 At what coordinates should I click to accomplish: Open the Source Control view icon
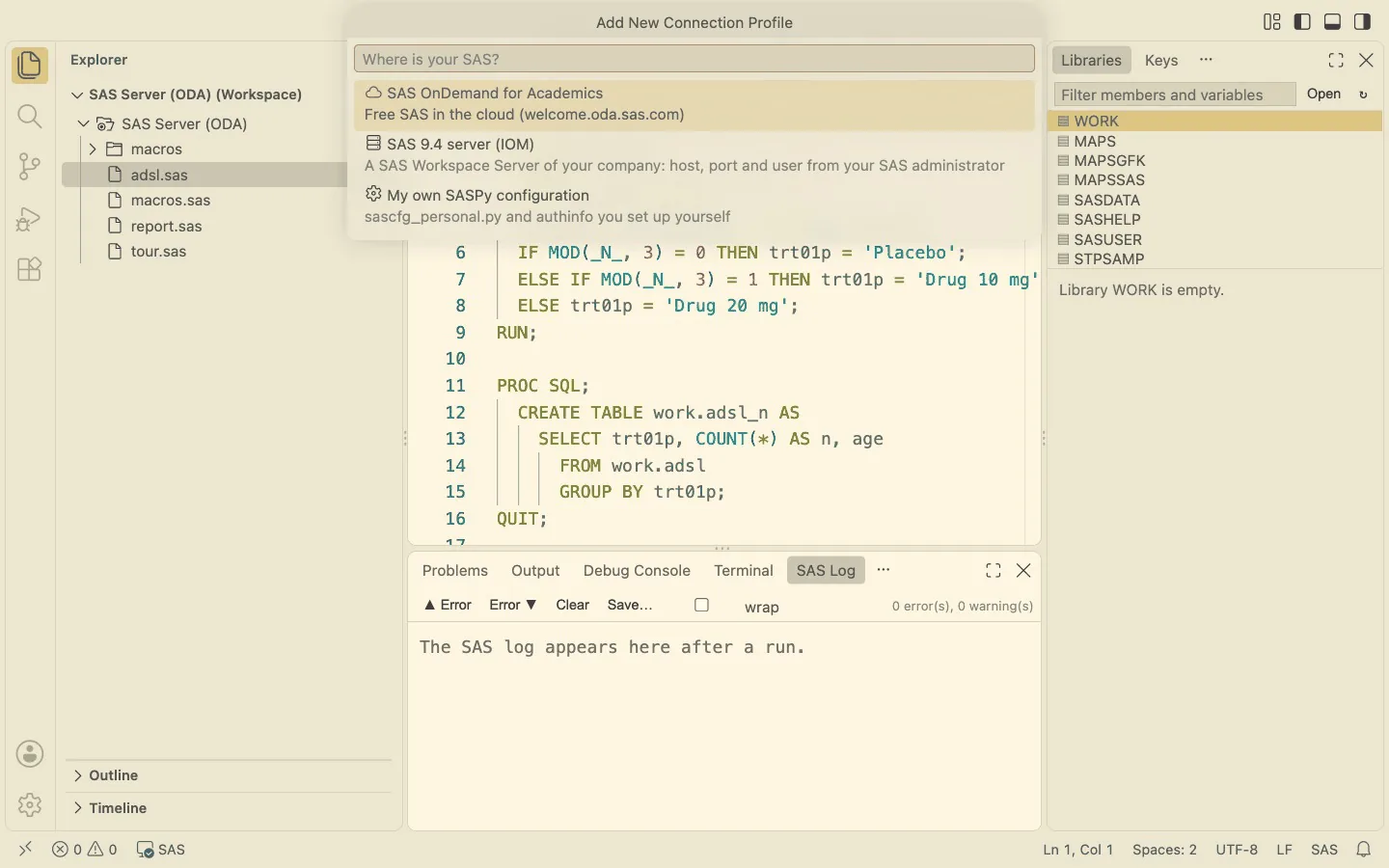30,167
